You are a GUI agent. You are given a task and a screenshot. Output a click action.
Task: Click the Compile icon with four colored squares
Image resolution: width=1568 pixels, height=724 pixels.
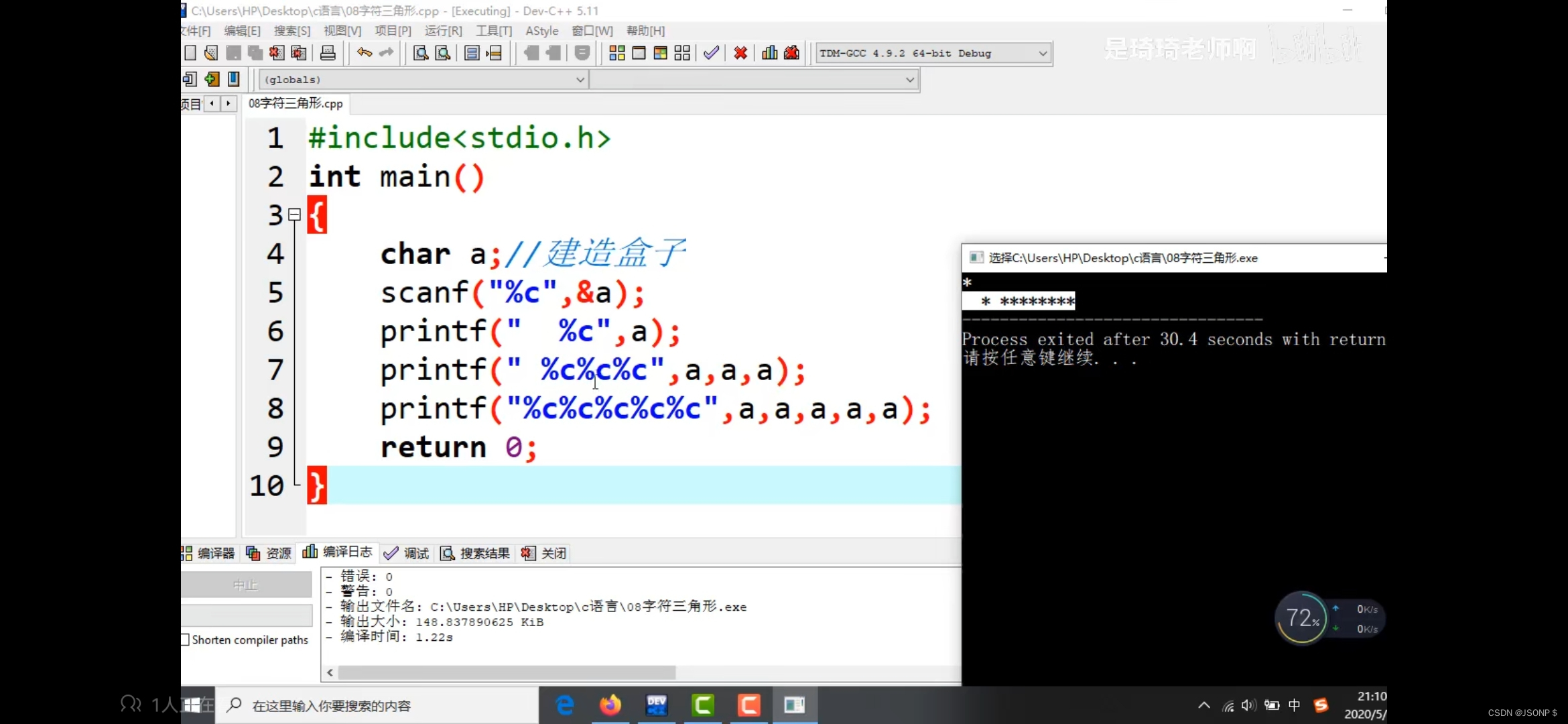[x=616, y=53]
